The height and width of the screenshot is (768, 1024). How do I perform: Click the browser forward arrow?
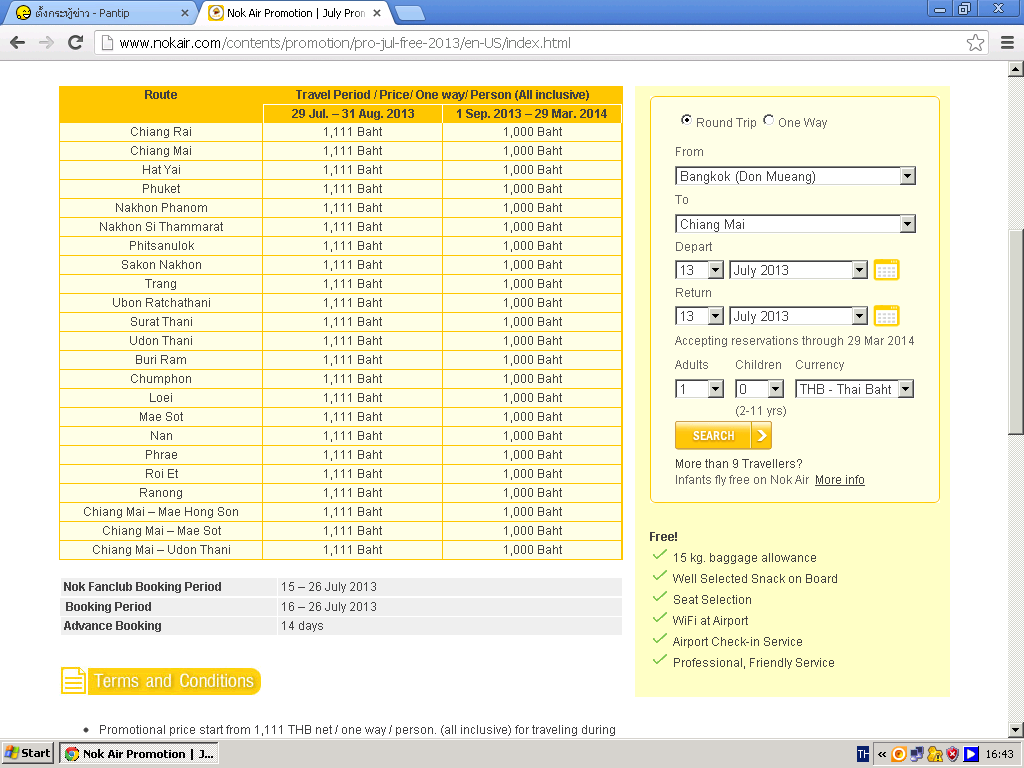(46, 43)
